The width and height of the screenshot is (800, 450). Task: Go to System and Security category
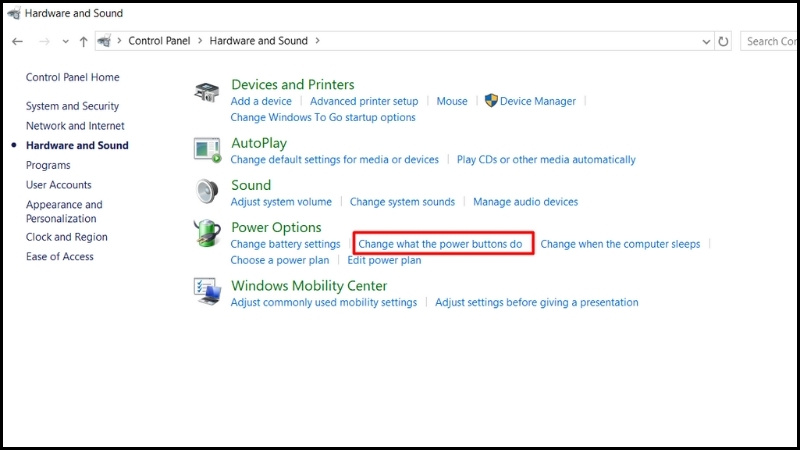[x=72, y=106]
